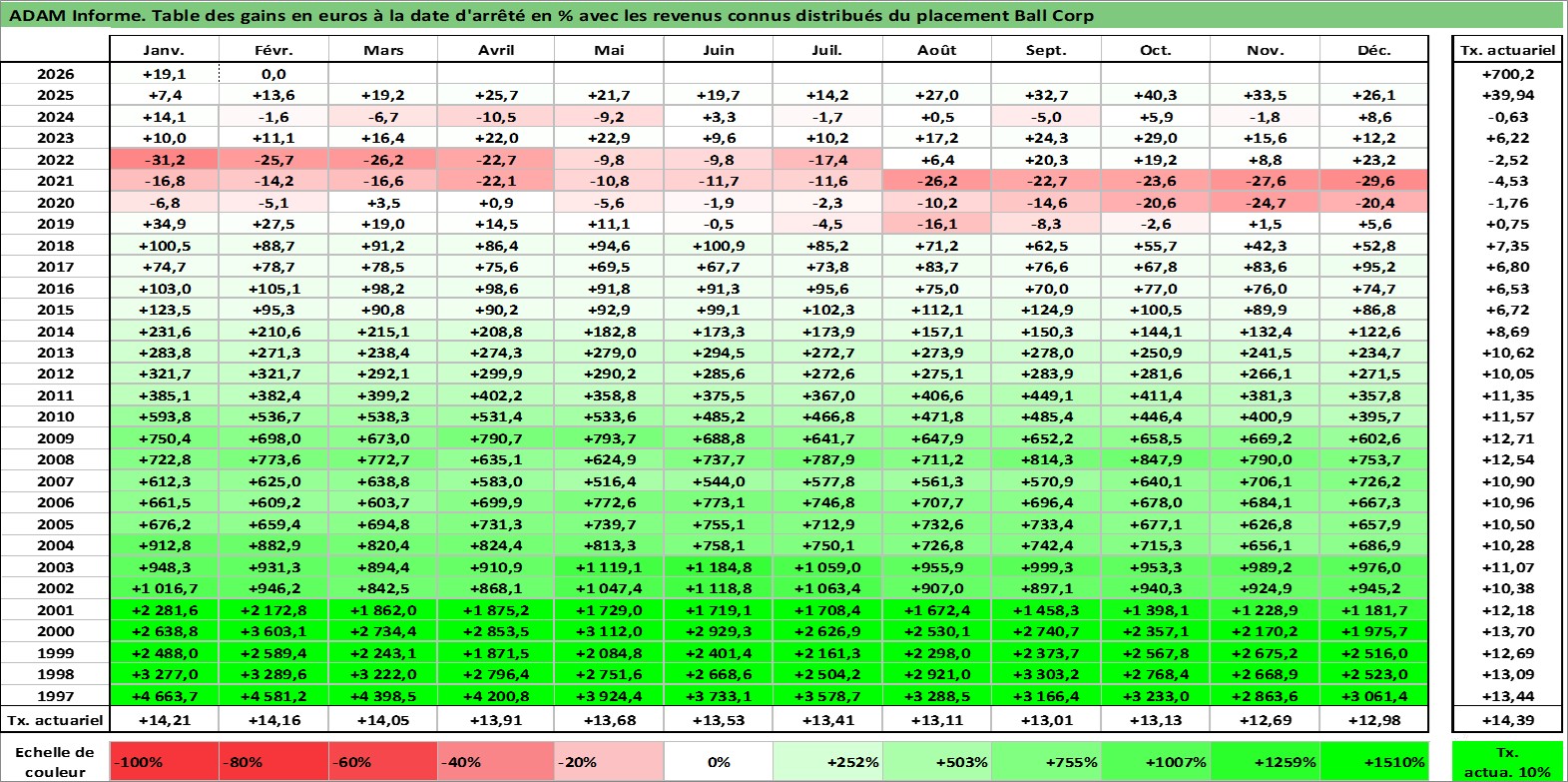
Task: Select cell +793,7 for Mai 2009
Action: point(609,438)
